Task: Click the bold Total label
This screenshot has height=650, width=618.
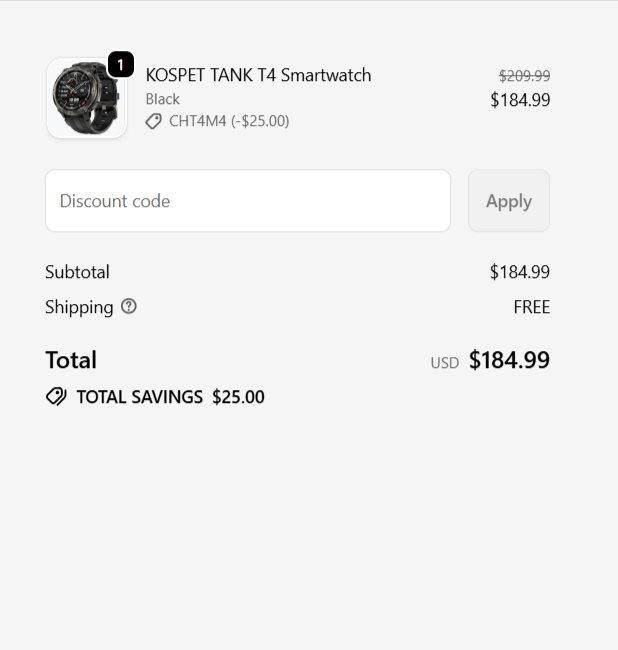Action: point(71,360)
